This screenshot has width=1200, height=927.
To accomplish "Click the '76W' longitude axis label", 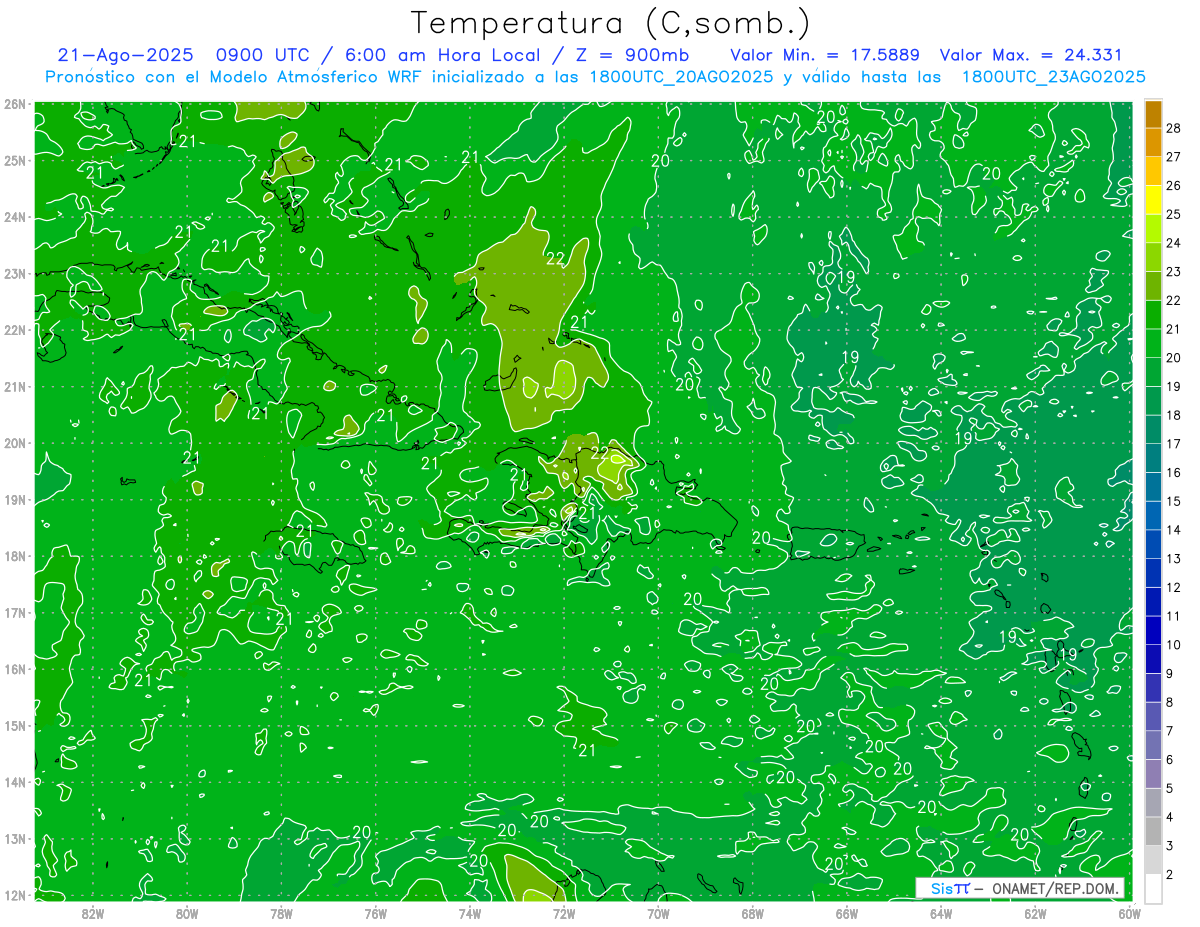I will click(x=375, y=914).
